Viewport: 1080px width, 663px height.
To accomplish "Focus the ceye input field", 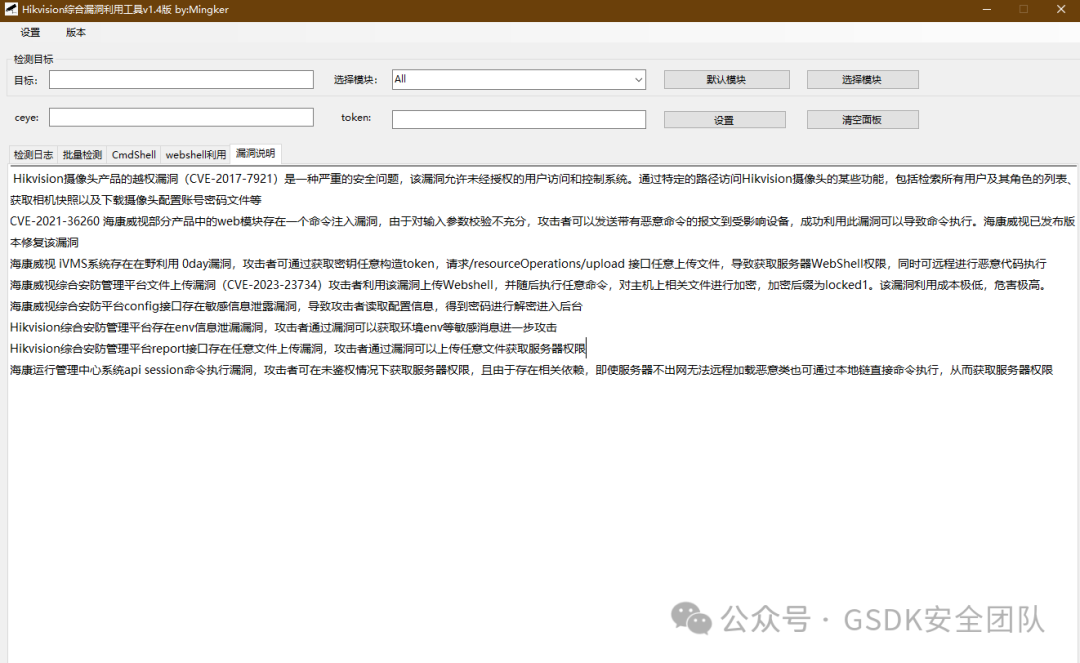I will tap(181, 118).
